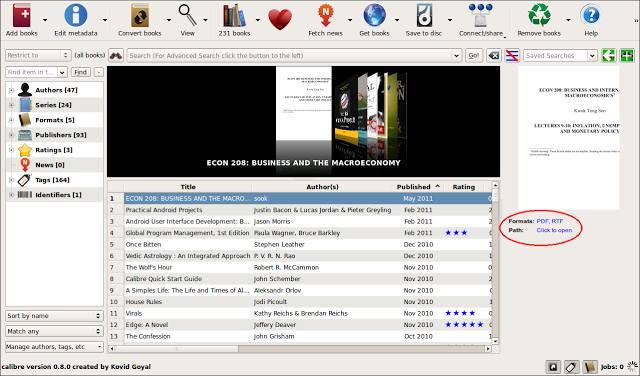Select the News [0] tree item
The height and width of the screenshot is (376, 640).
pyautogui.click(x=50, y=165)
